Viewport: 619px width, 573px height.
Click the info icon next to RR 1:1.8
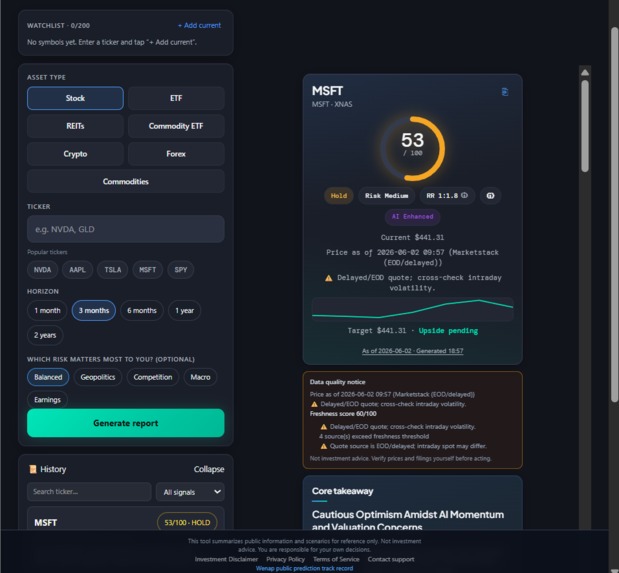pos(464,195)
